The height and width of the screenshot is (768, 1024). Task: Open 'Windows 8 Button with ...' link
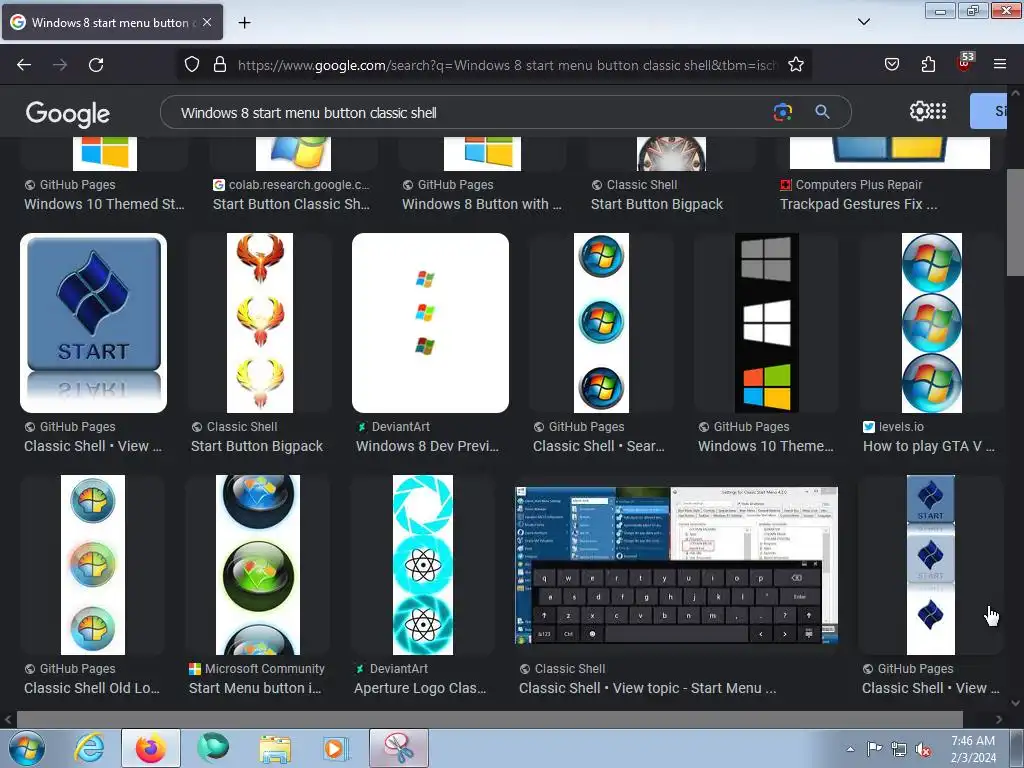coord(482,204)
